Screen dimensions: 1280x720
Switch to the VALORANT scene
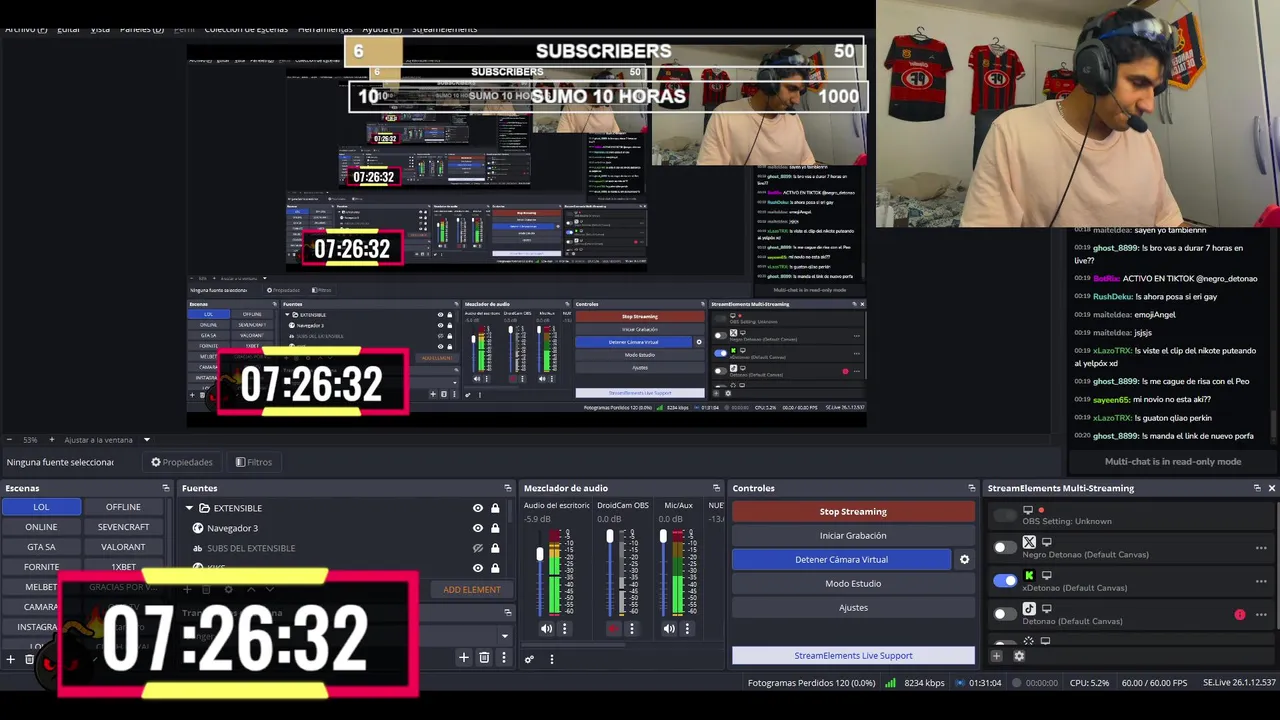coord(123,547)
